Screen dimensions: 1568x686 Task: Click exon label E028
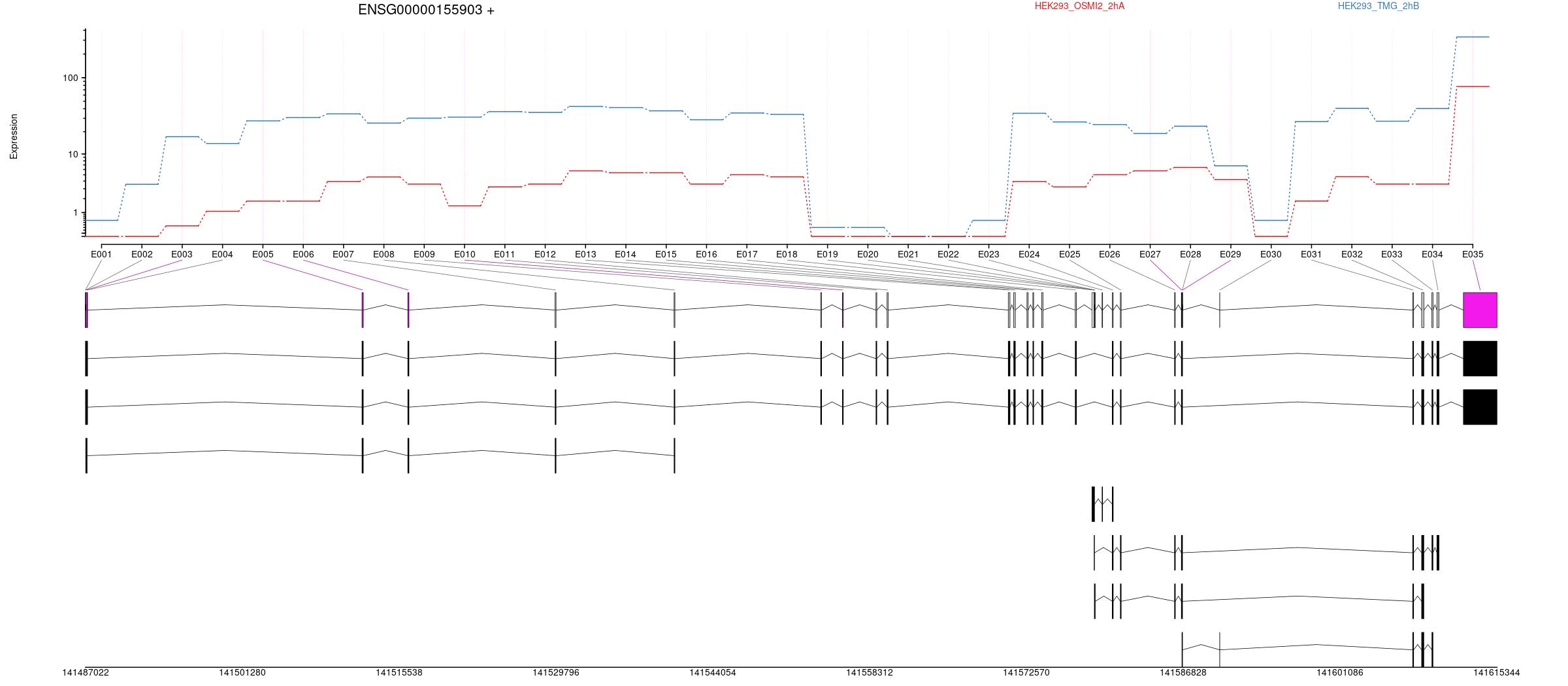tap(1190, 254)
